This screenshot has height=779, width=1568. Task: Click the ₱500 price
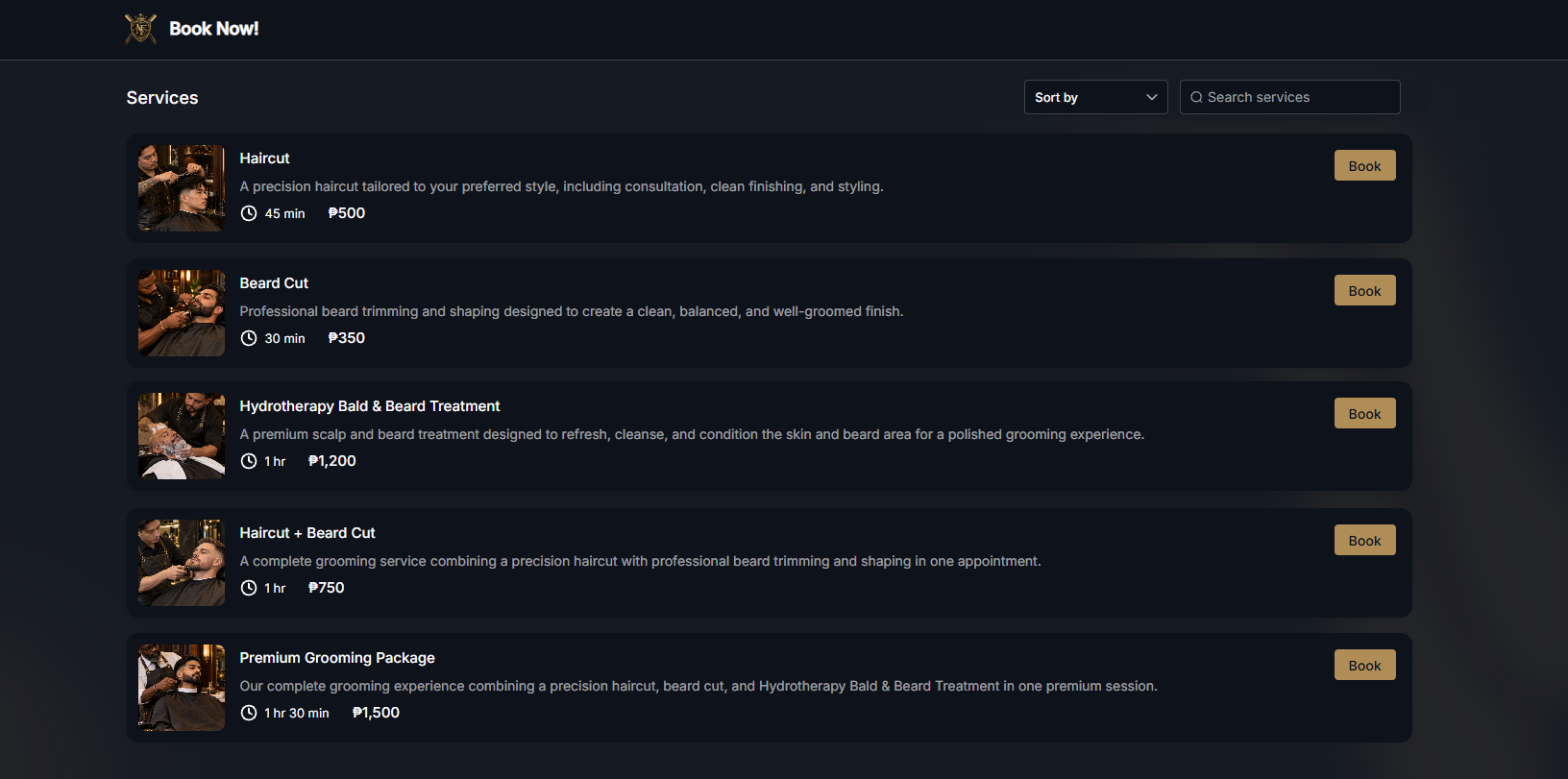pyautogui.click(x=347, y=213)
